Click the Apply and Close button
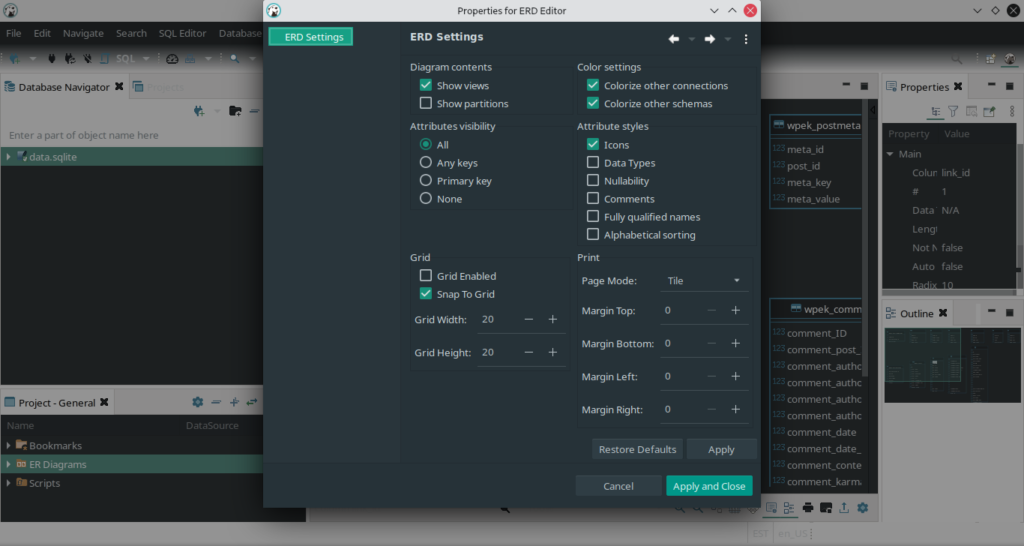 point(709,486)
